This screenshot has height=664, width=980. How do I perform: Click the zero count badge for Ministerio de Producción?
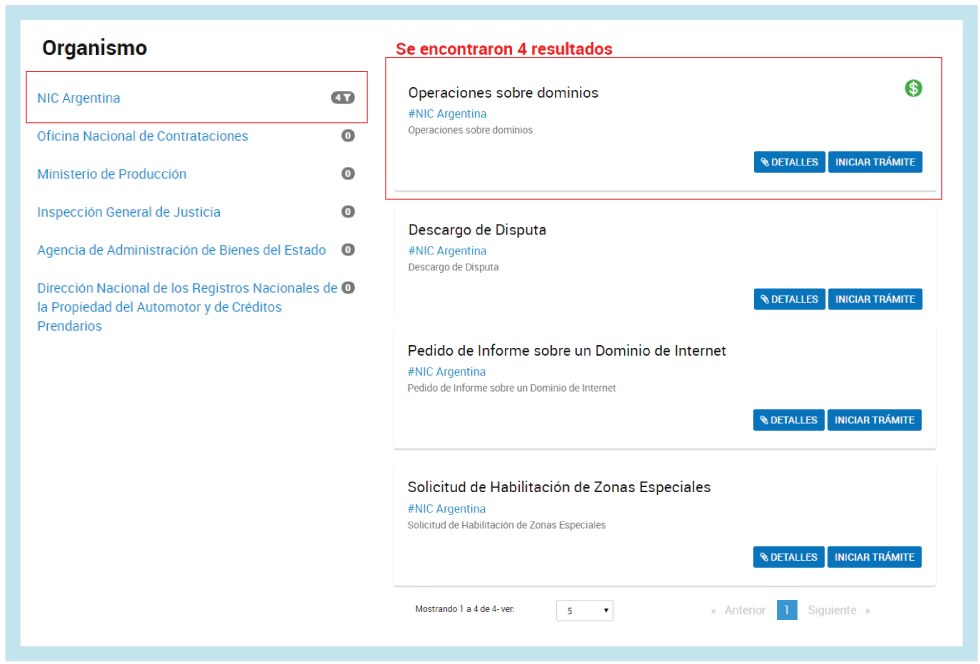[348, 174]
